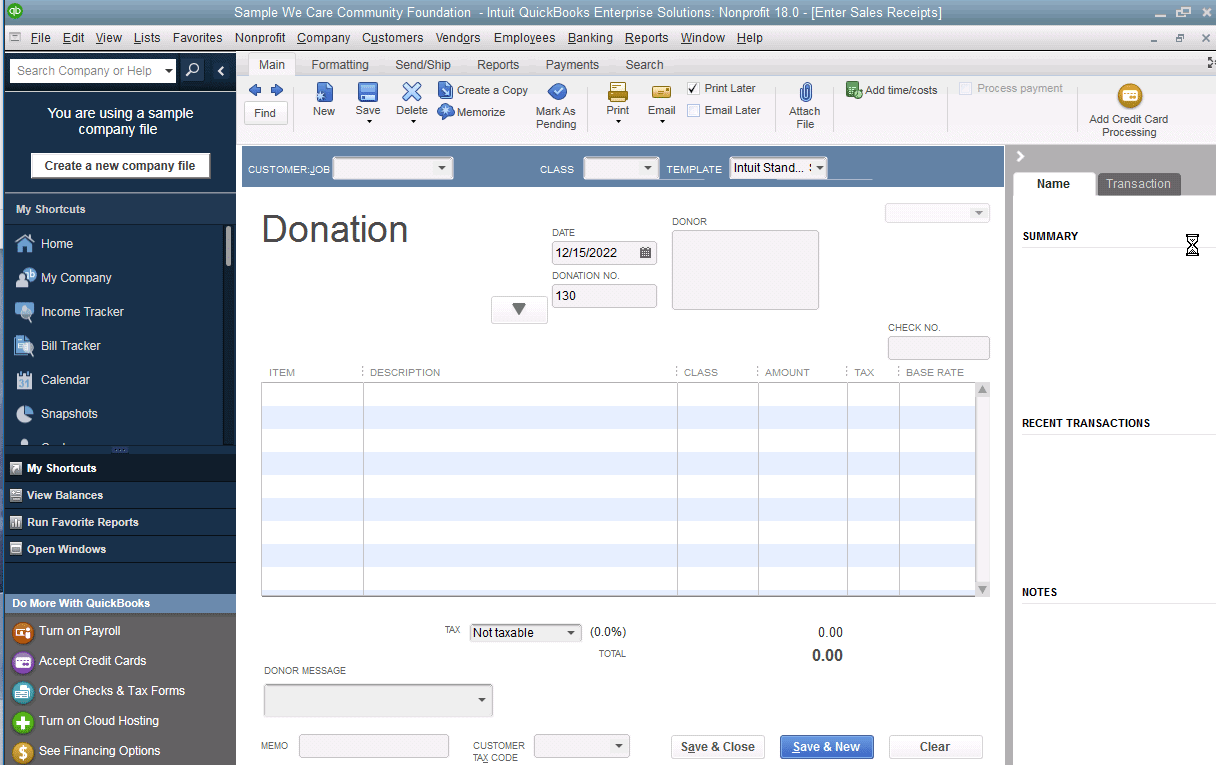The image size is (1216, 765).
Task: Switch to Send/Ship ribbon tab
Action: (423, 65)
